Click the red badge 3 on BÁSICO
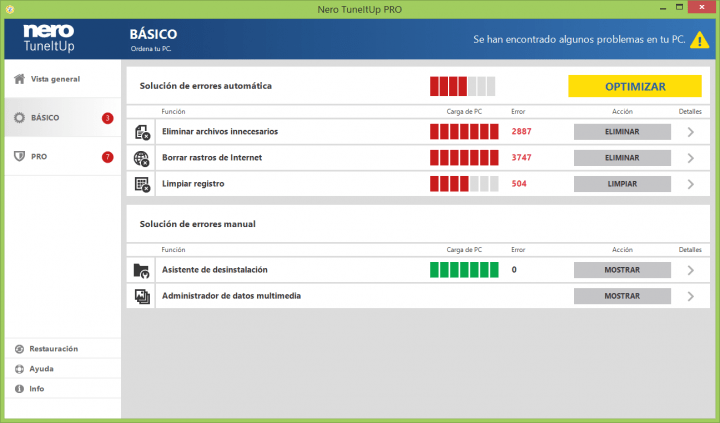The width and height of the screenshot is (720, 423). click(107, 118)
